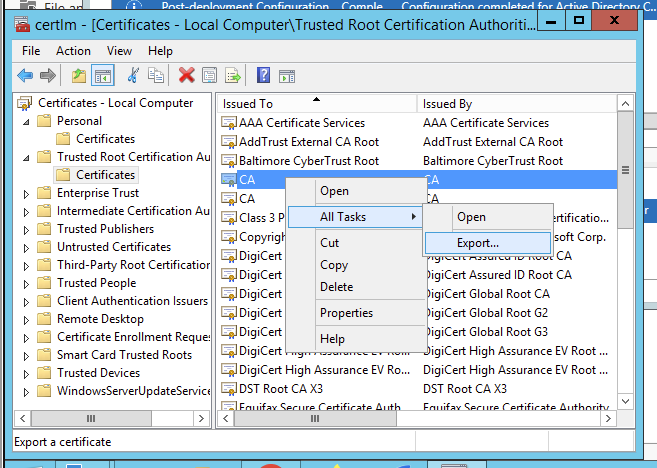Click the Show/Hide Action Pane icon
657x468 pixels.
pyautogui.click(x=287, y=76)
